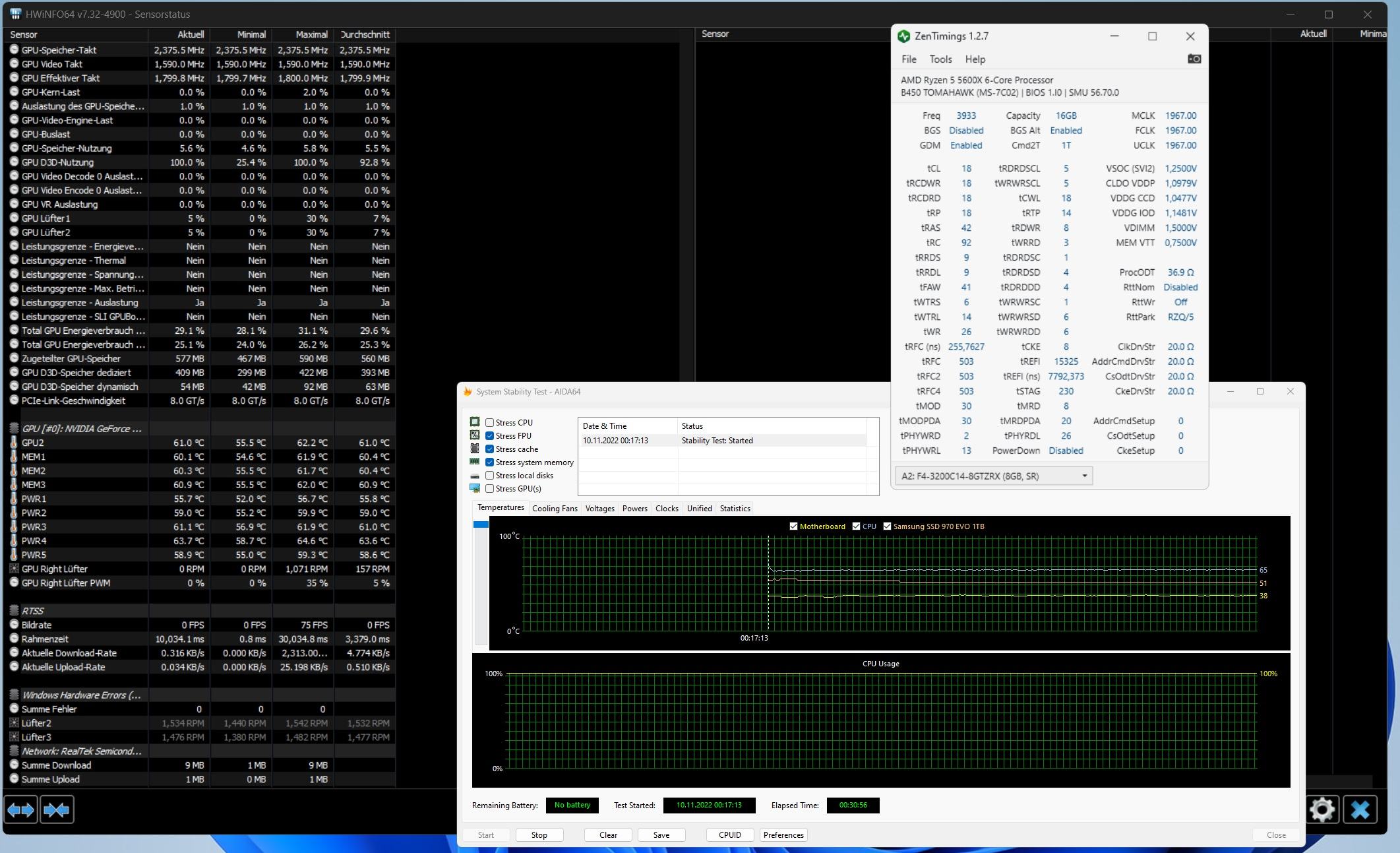Collapse the Windows Hardware Errors group
This screenshot has width=1400, height=853.
[14, 695]
